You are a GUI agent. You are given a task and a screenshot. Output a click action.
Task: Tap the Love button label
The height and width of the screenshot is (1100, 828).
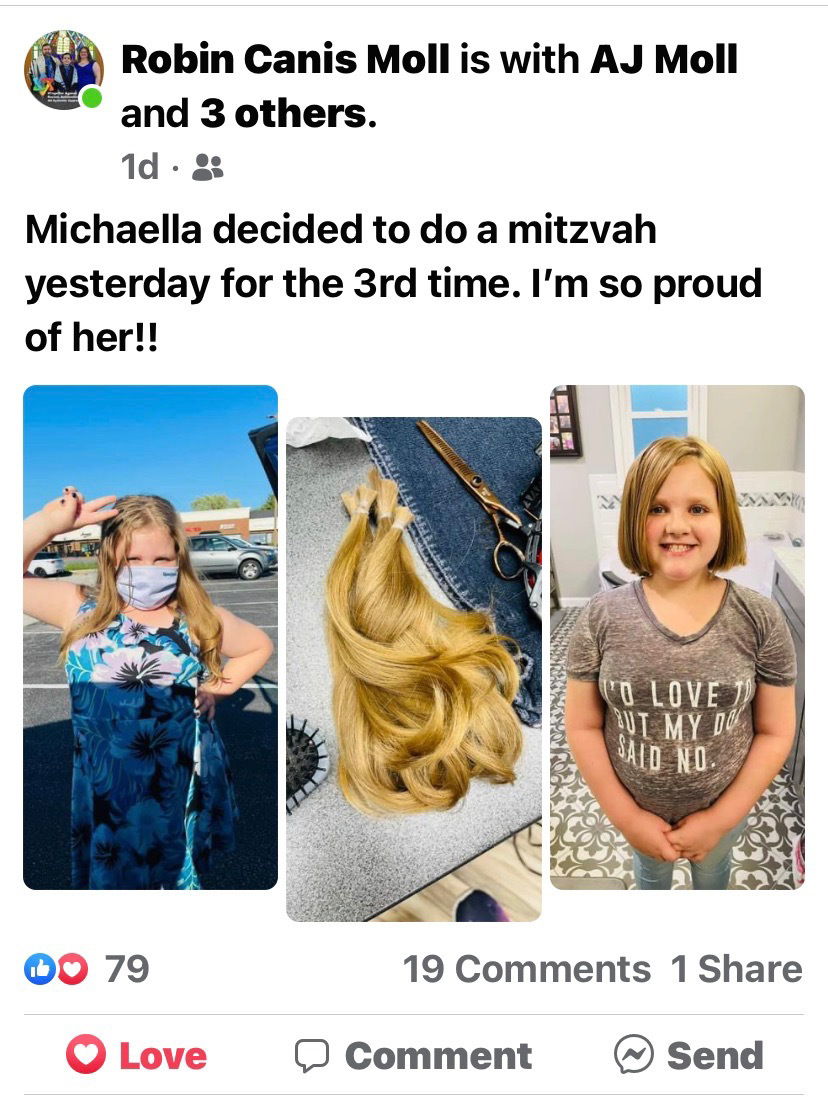click(x=163, y=1056)
